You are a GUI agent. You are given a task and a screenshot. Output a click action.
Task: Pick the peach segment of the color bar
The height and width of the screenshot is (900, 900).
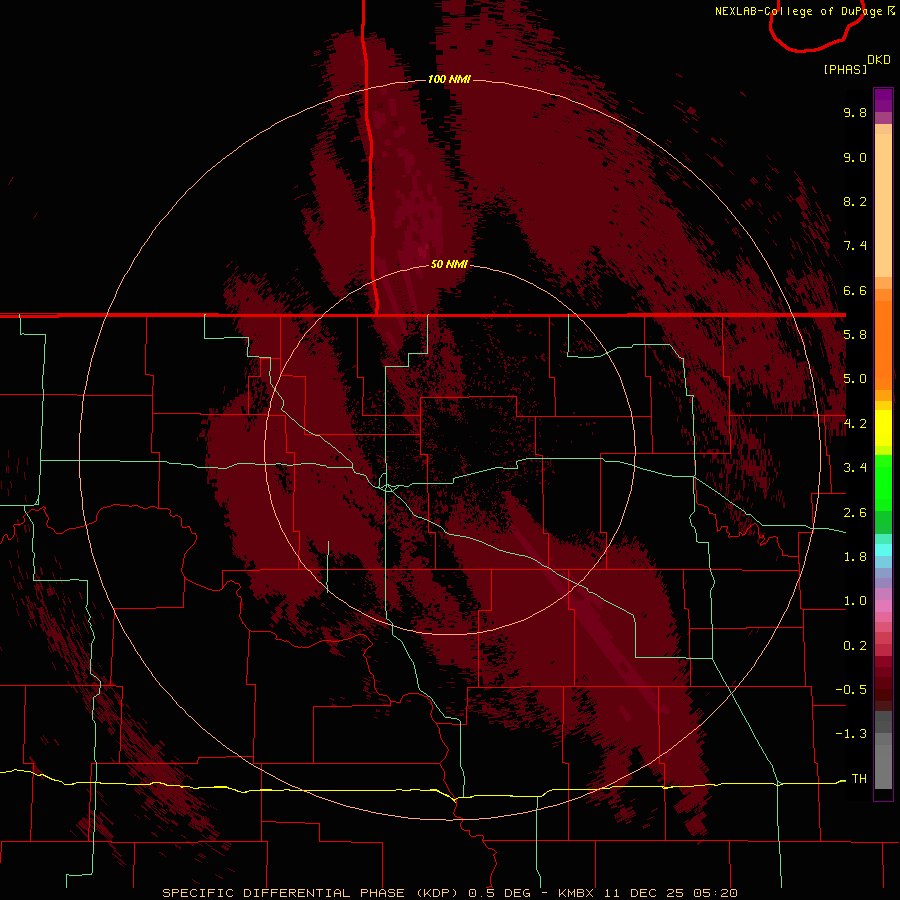[883, 201]
